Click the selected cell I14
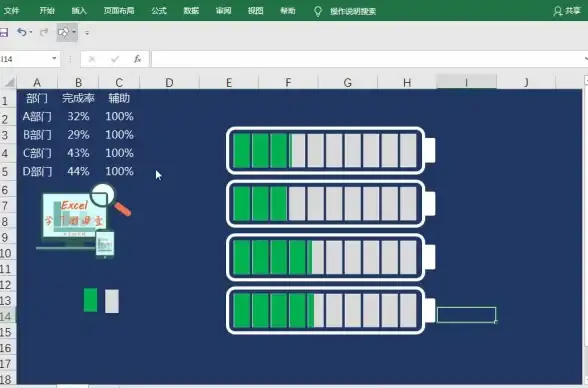Image resolution: width=588 pixels, height=388 pixels. coord(466,315)
